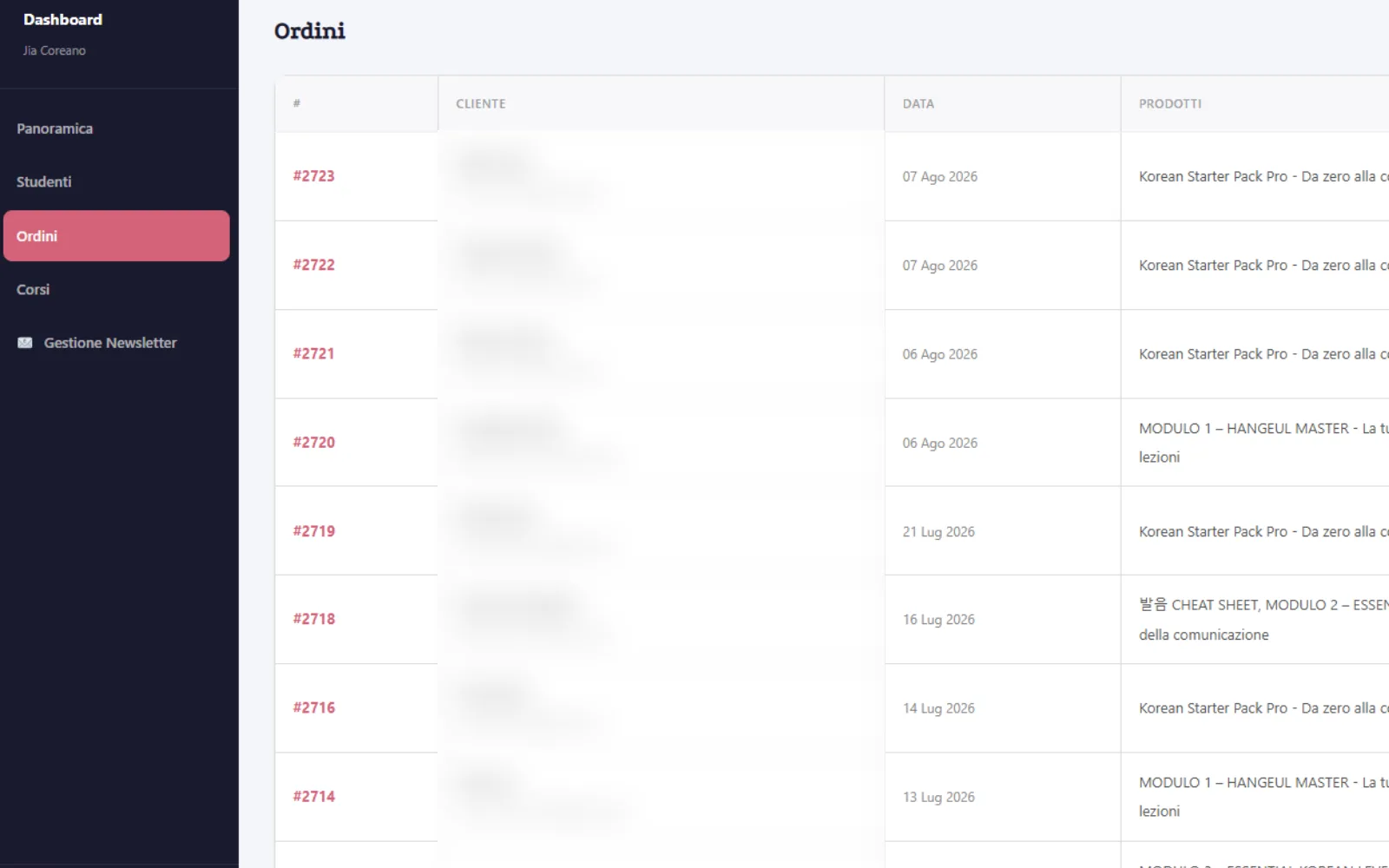Click the 07 Ago 2026 date of order #2723
This screenshot has height=868, width=1389.
coord(940,176)
